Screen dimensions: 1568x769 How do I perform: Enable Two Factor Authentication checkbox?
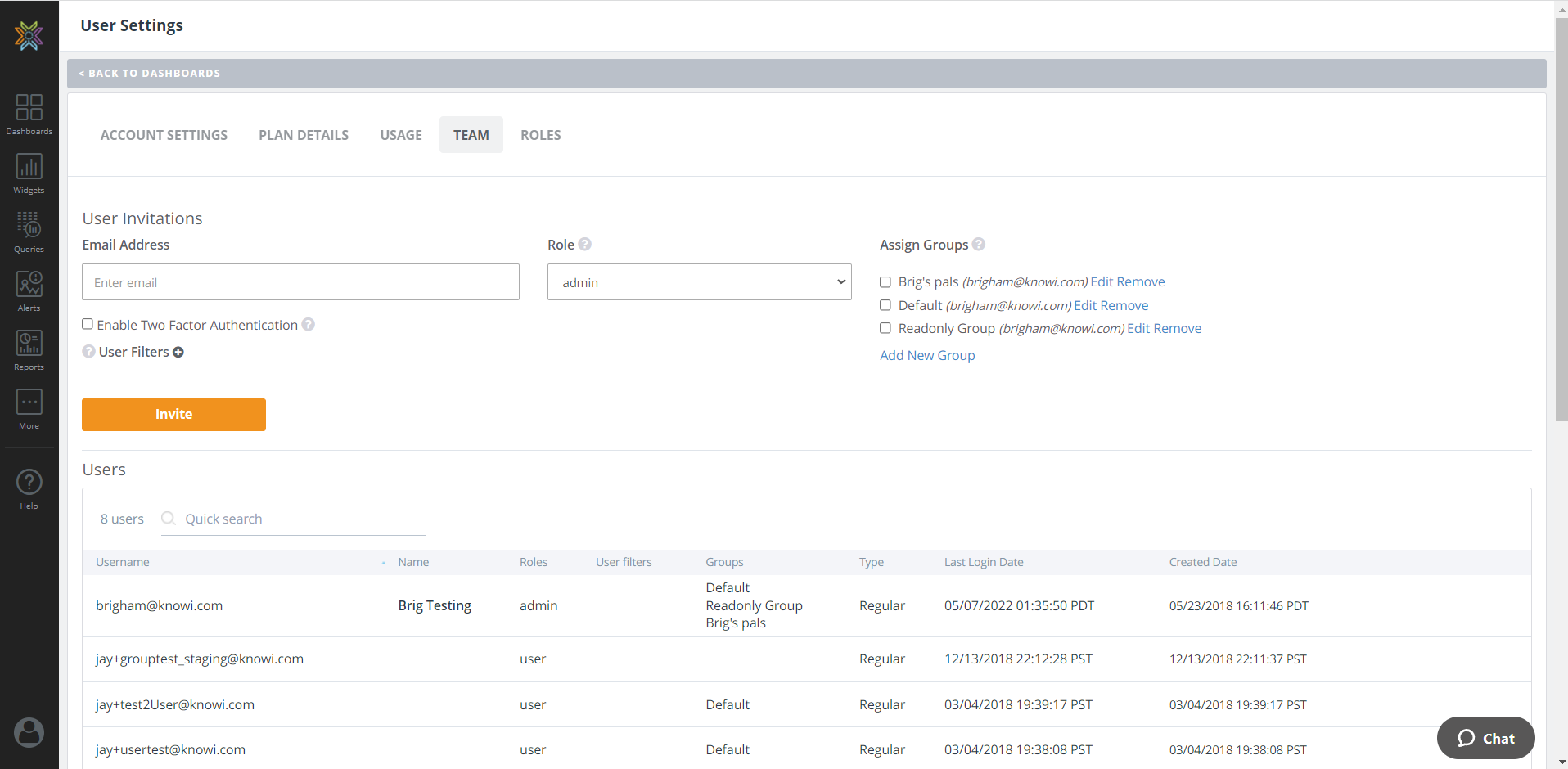88,324
